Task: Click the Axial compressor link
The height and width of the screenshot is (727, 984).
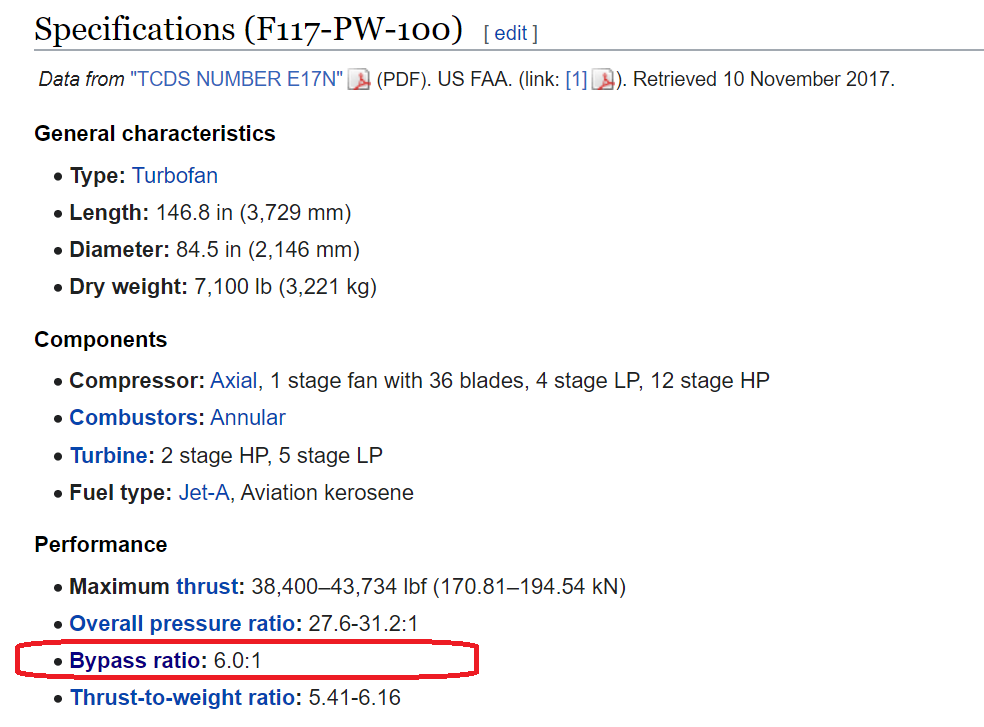Action: (233, 380)
